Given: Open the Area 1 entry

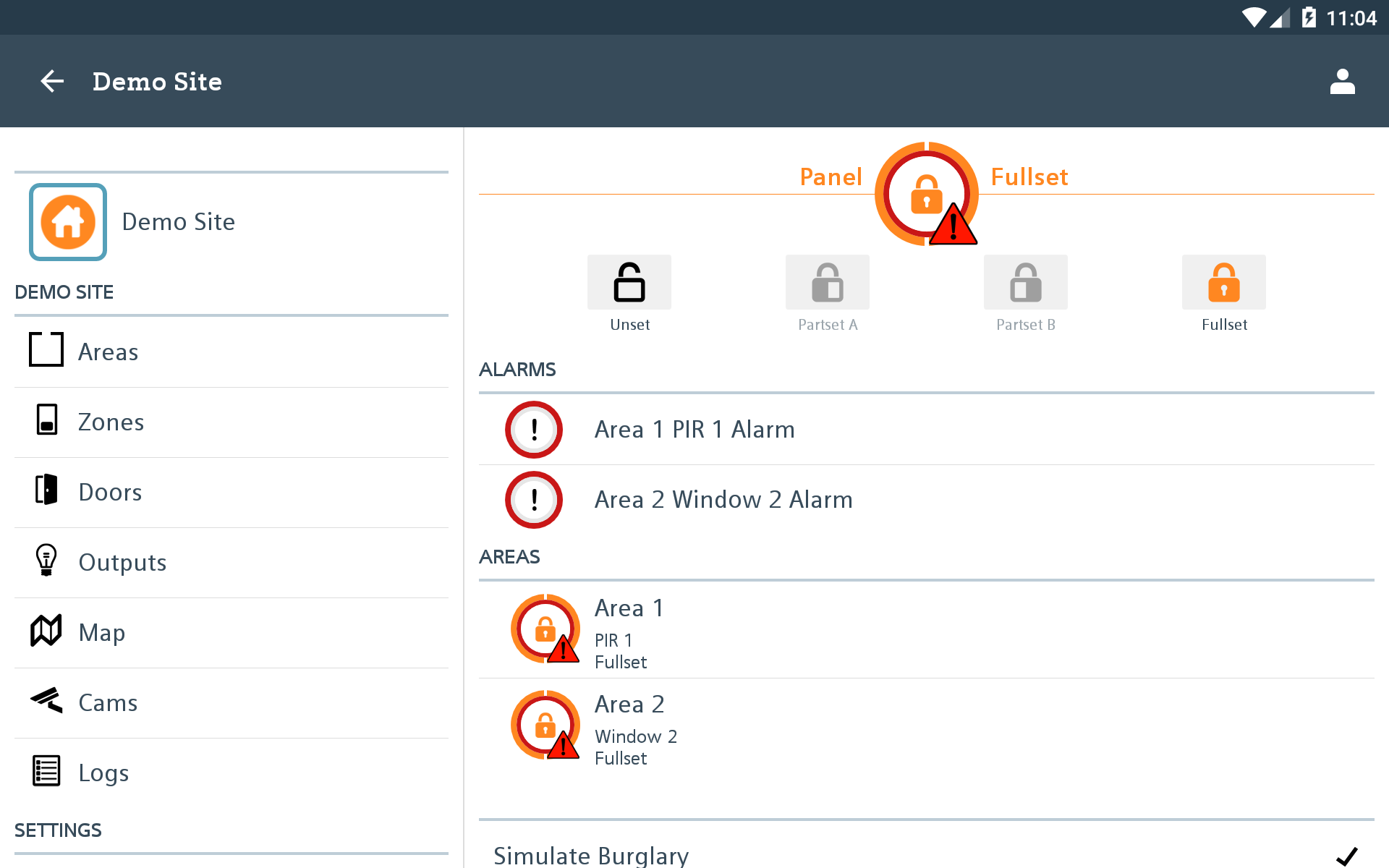Looking at the screenshot, I should pyautogui.click(x=926, y=629).
